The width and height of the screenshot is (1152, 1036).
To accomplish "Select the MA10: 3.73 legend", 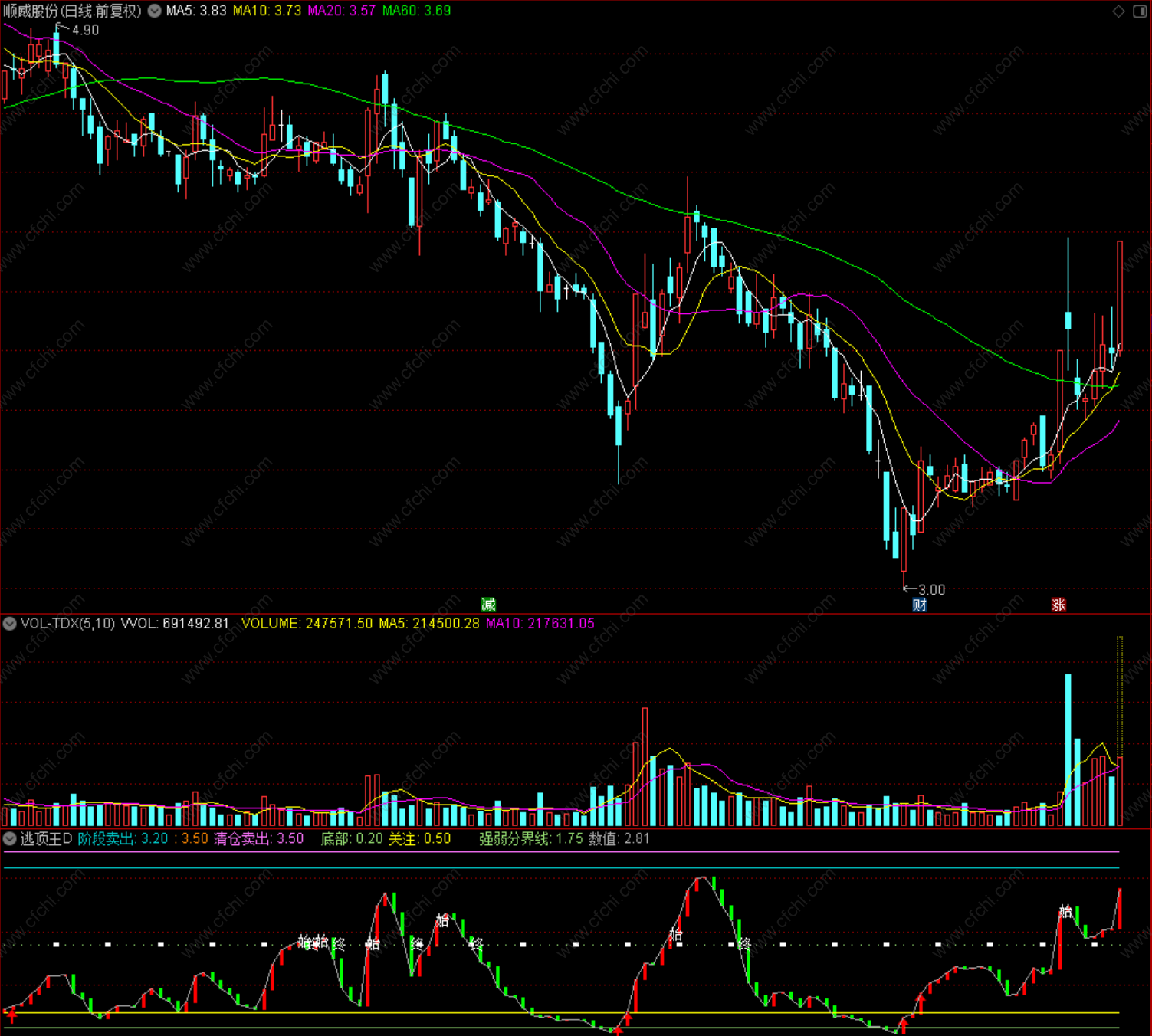I will [x=267, y=11].
